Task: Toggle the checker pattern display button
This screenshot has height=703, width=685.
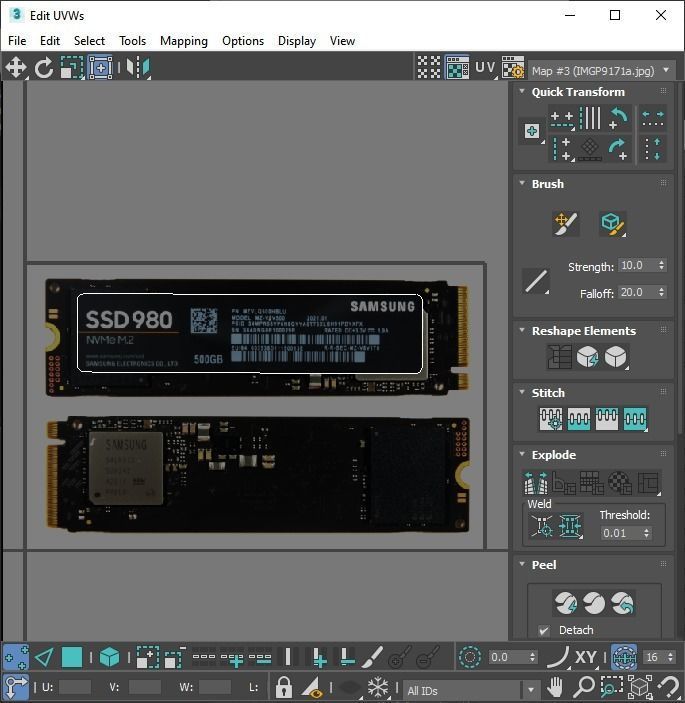Action: pyautogui.click(x=429, y=68)
